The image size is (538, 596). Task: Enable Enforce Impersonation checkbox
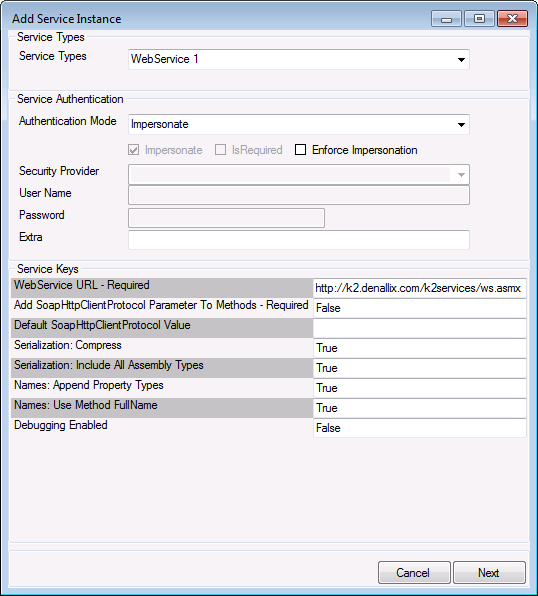300,150
